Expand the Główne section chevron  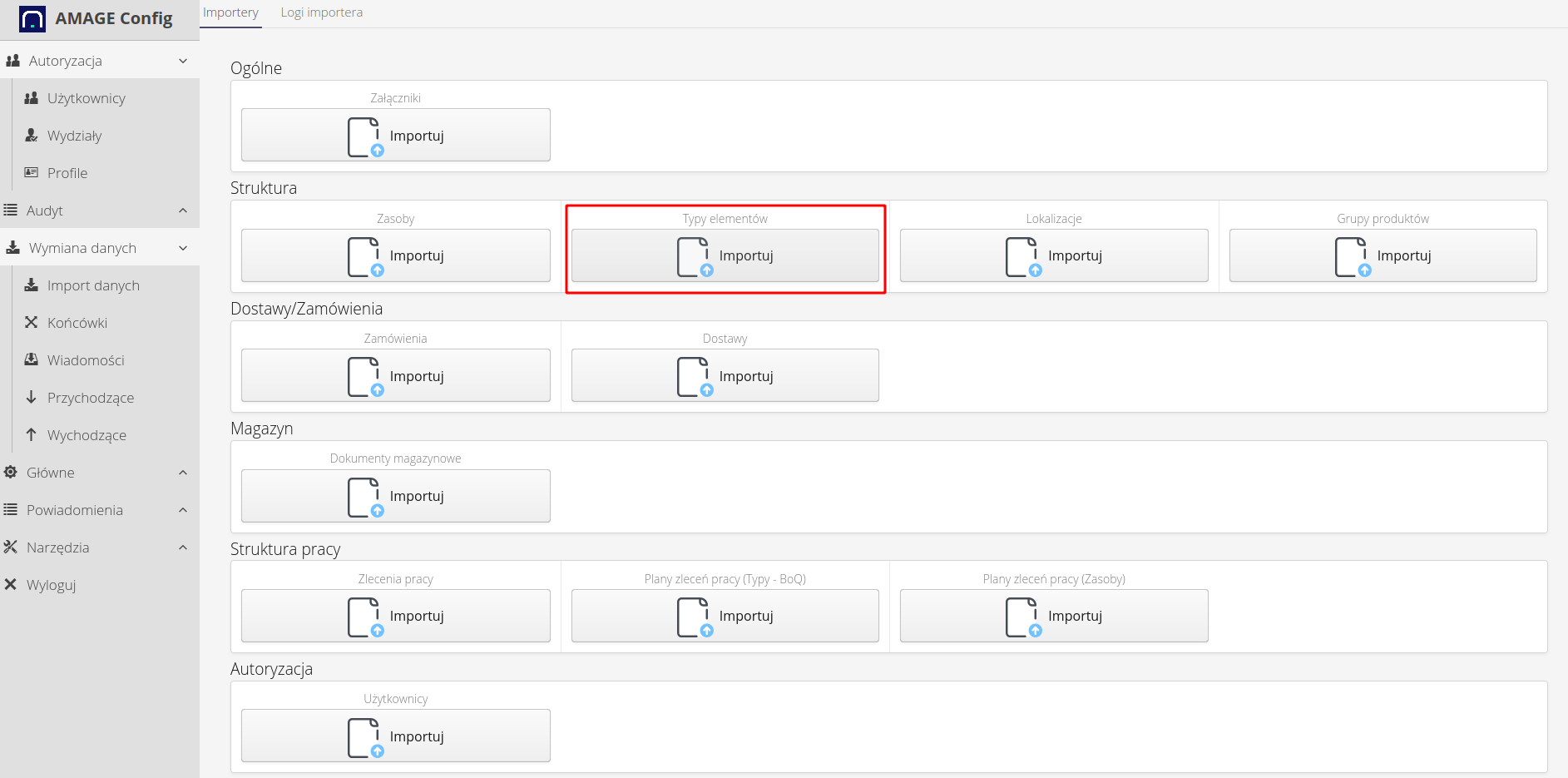click(183, 473)
